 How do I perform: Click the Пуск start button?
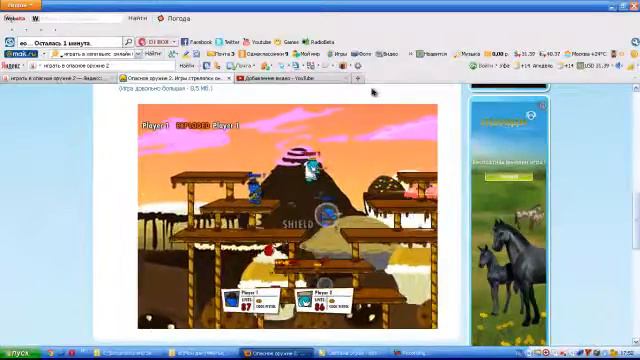20,353
